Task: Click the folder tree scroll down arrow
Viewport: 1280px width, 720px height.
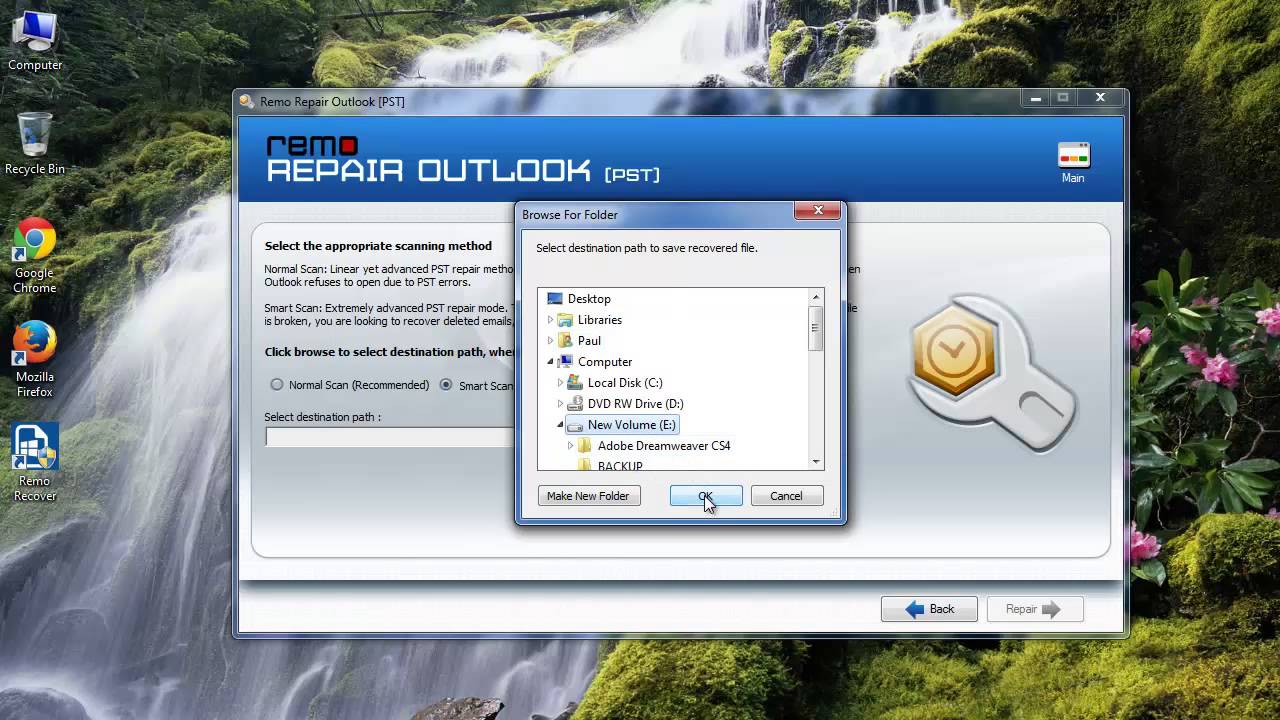Action: (x=816, y=462)
